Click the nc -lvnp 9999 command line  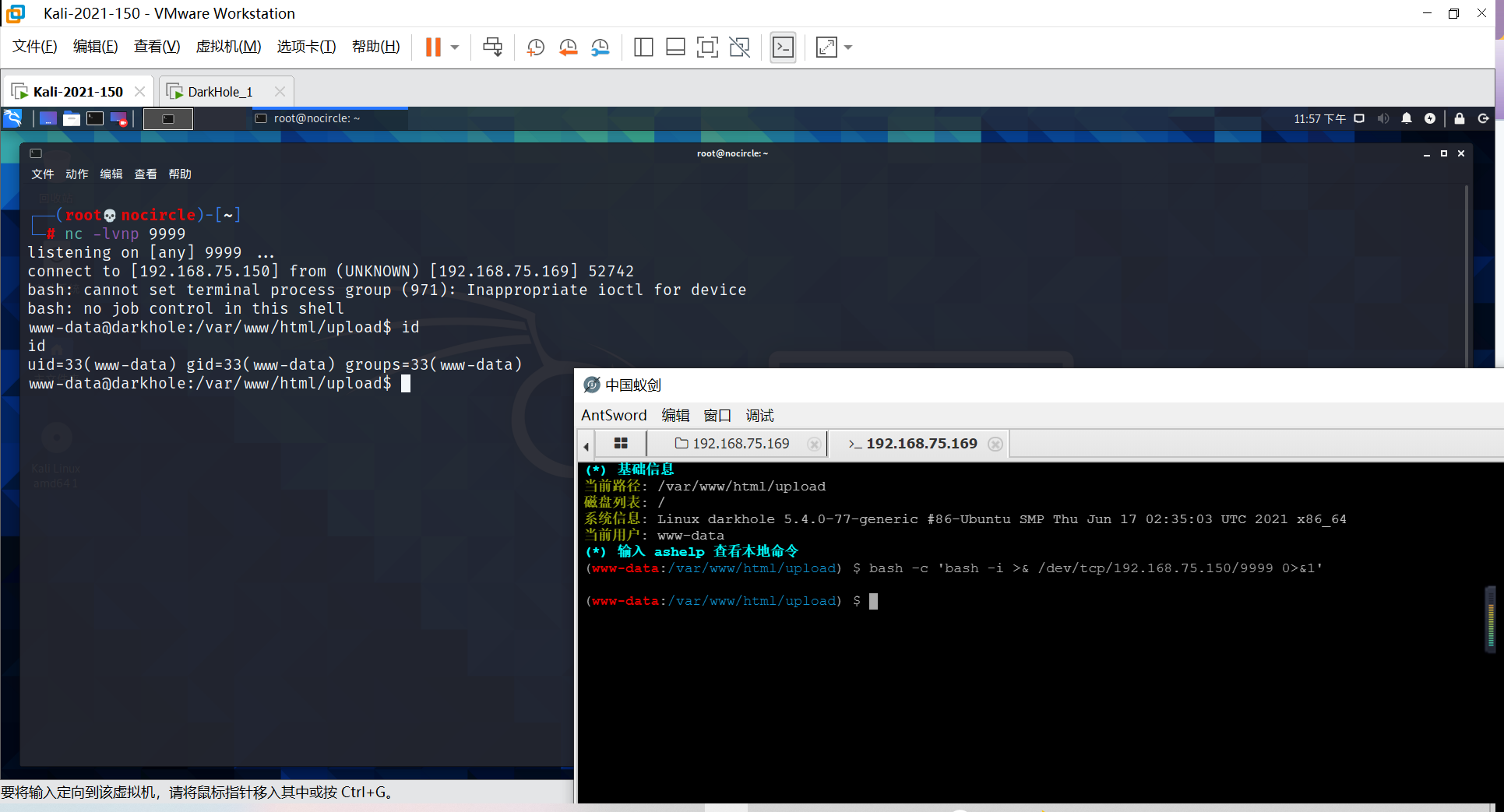coord(125,234)
